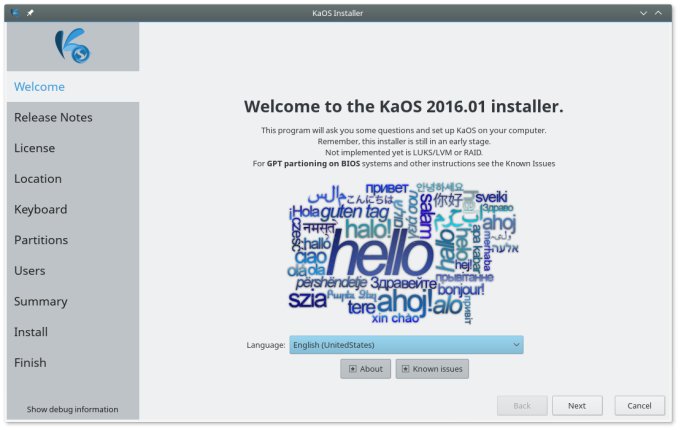
Task: Select the Install step
Action: click(x=73, y=332)
